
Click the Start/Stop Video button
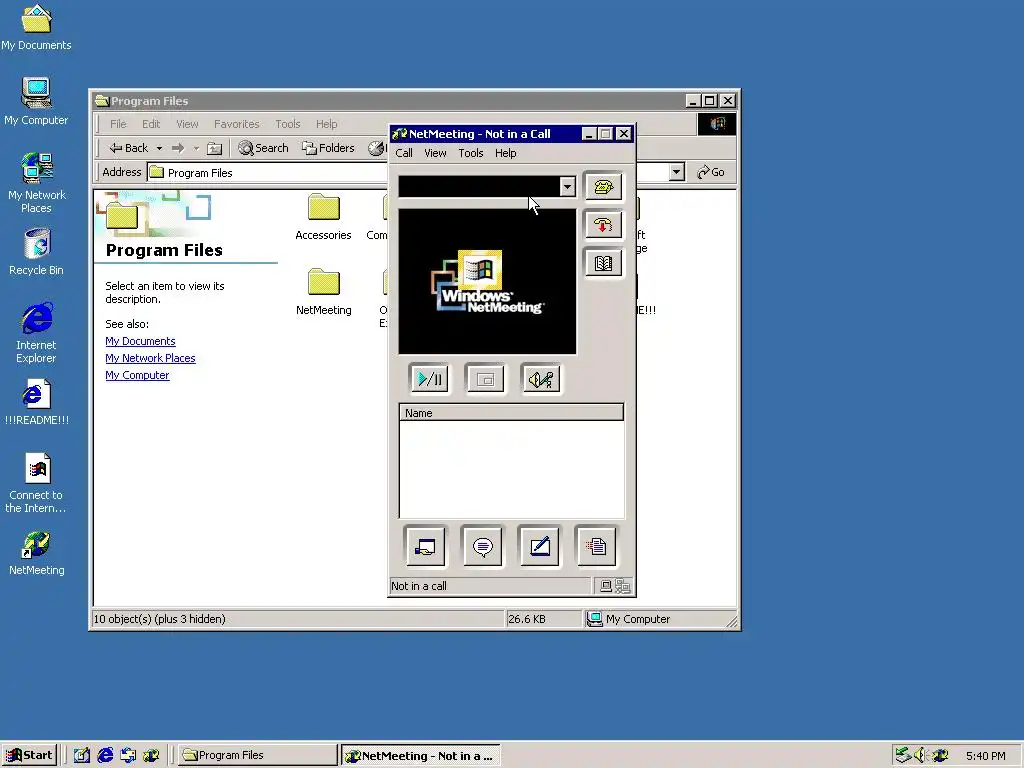point(429,379)
